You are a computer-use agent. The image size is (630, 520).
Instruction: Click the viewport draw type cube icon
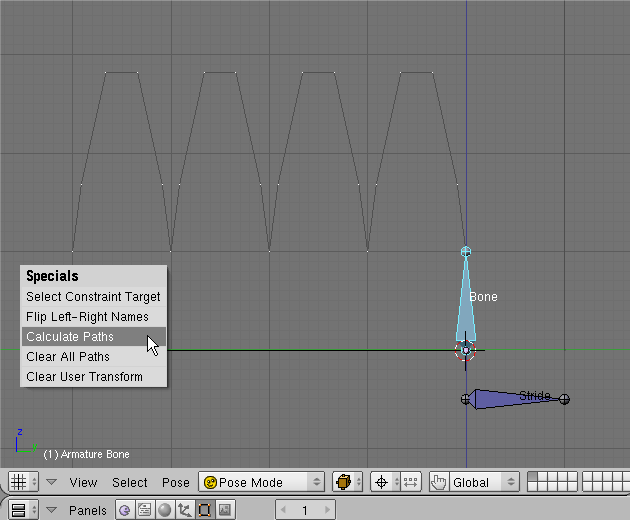tap(344, 481)
